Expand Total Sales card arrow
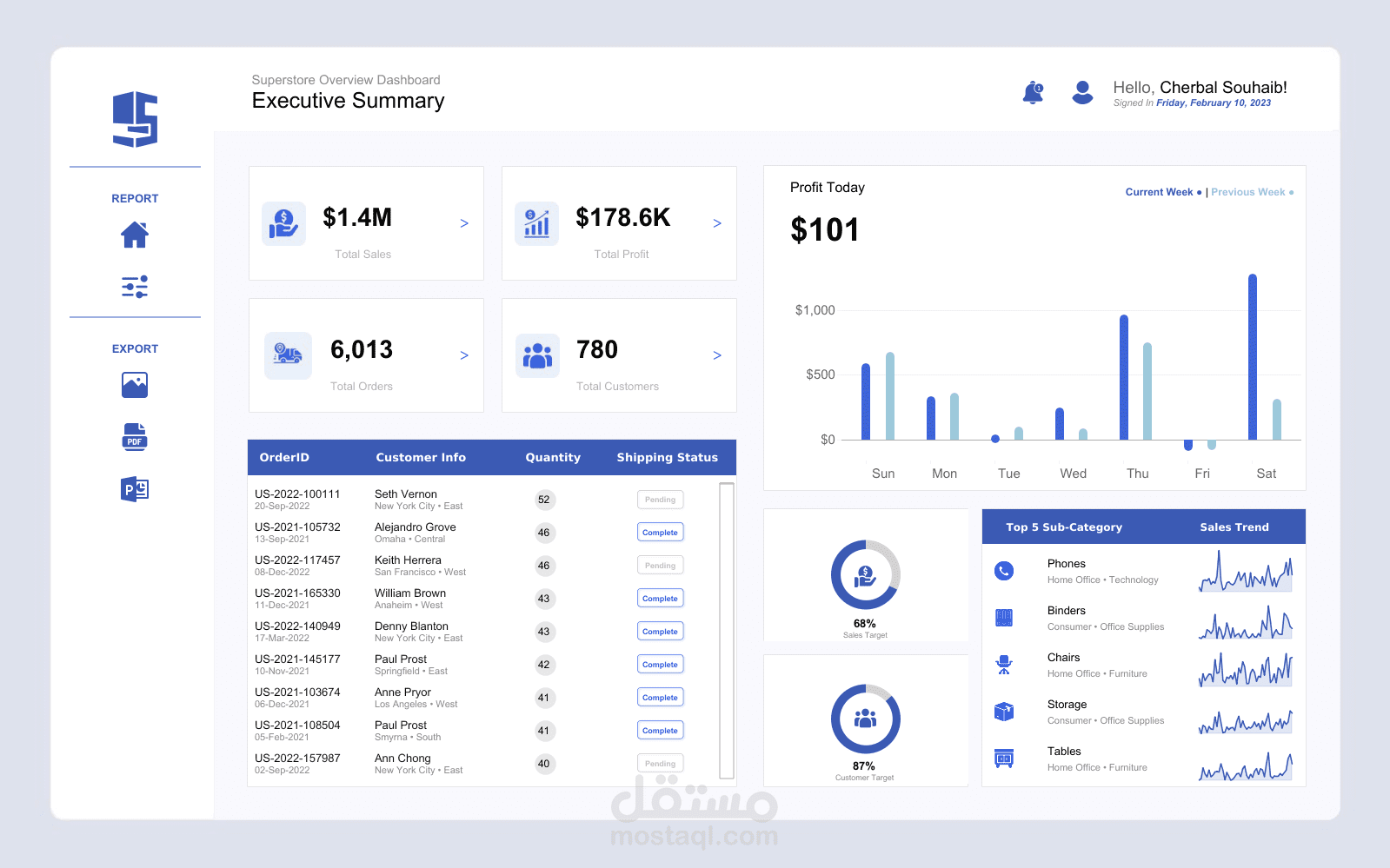The height and width of the screenshot is (868, 1390). (x=464, y=223)
